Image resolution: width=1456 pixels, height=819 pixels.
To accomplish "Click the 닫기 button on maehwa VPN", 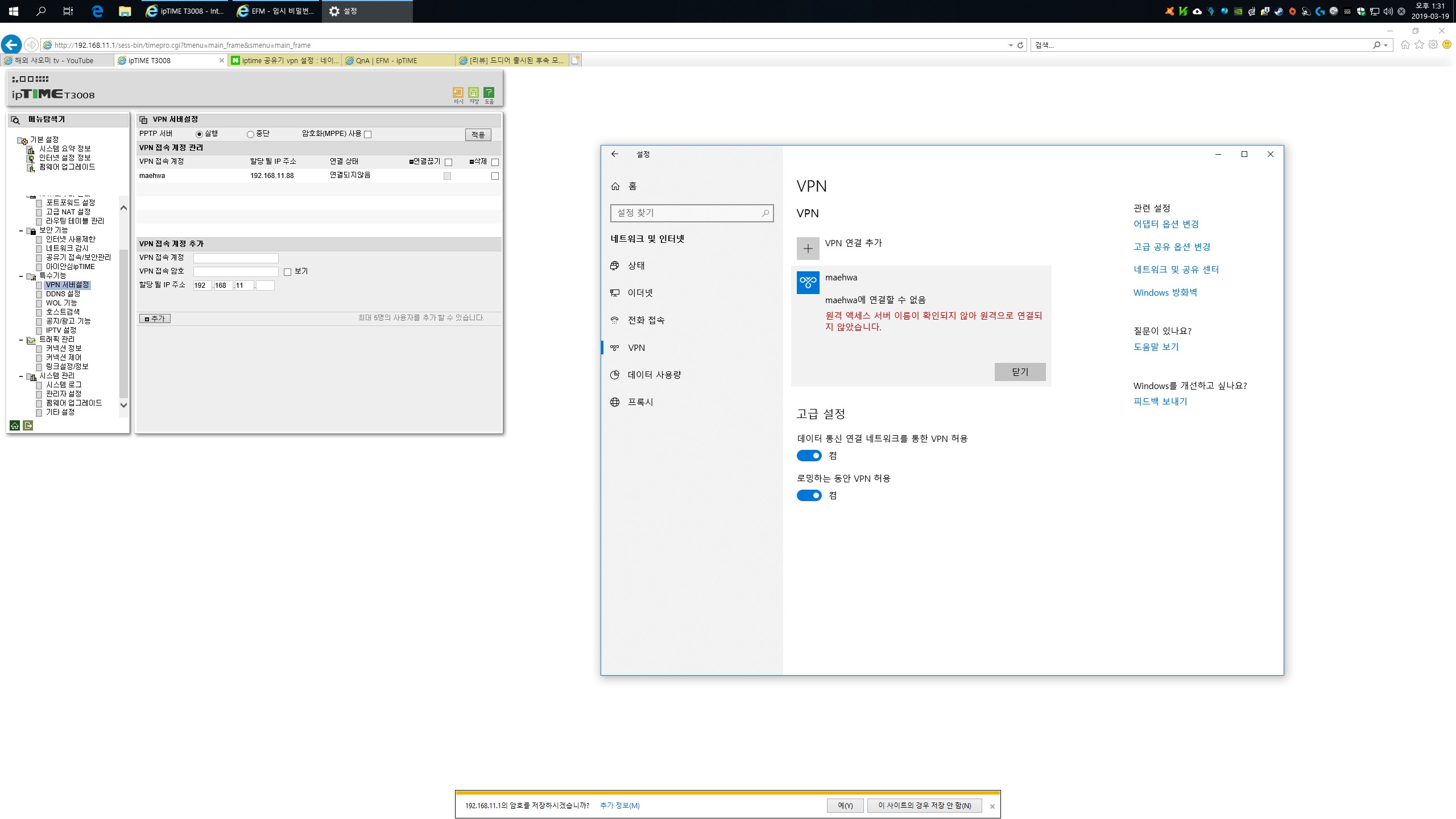I will point(1020,371).
